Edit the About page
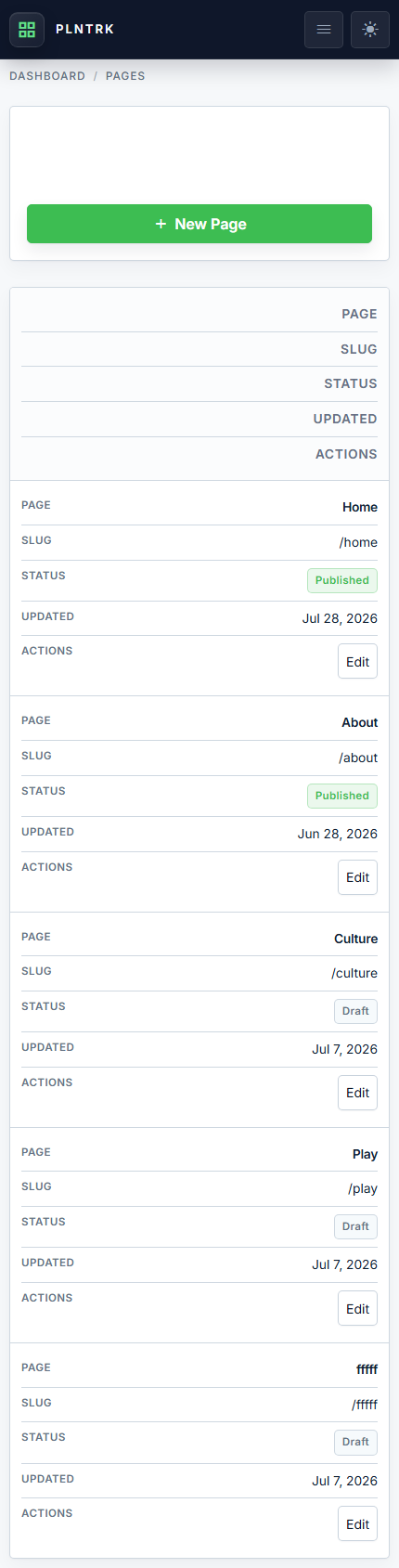Image resolution: width=399 pixels, height=1568 pixels. [357, 877]
